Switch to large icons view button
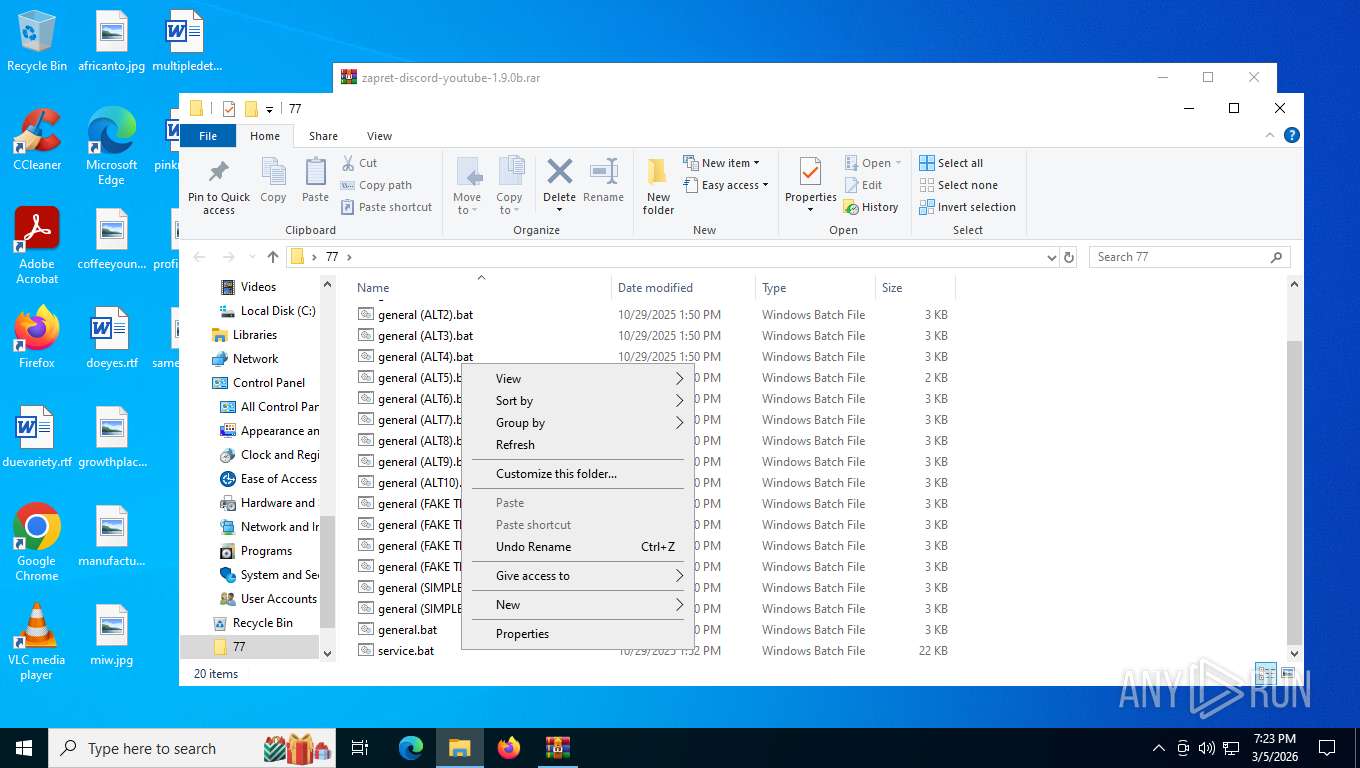This screenshot has width=1360, height=768. (1288, 674)
